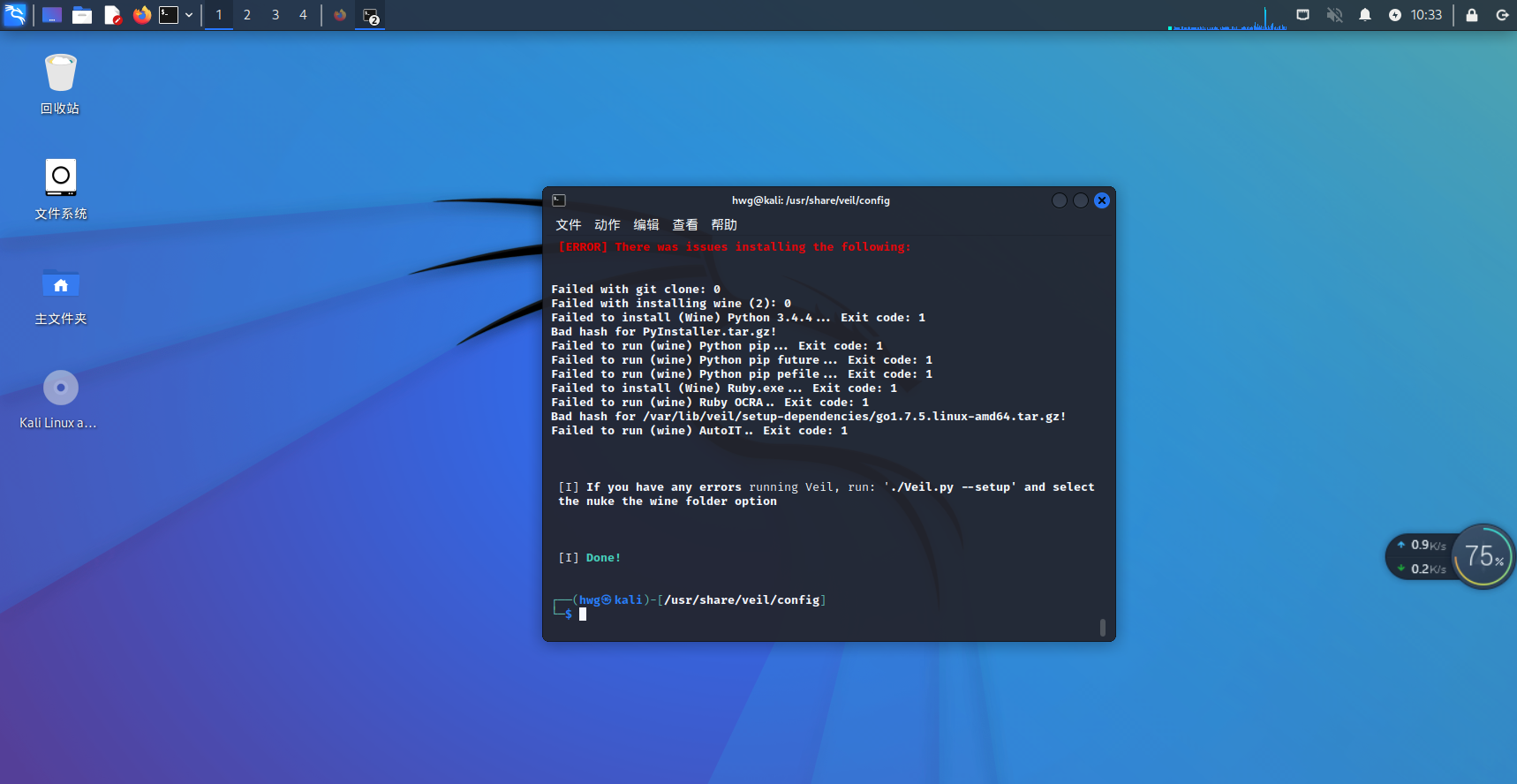Screen dimensions: 1517x784
Task: Open notifications with the bell icon
Action: click(1365, 15)
